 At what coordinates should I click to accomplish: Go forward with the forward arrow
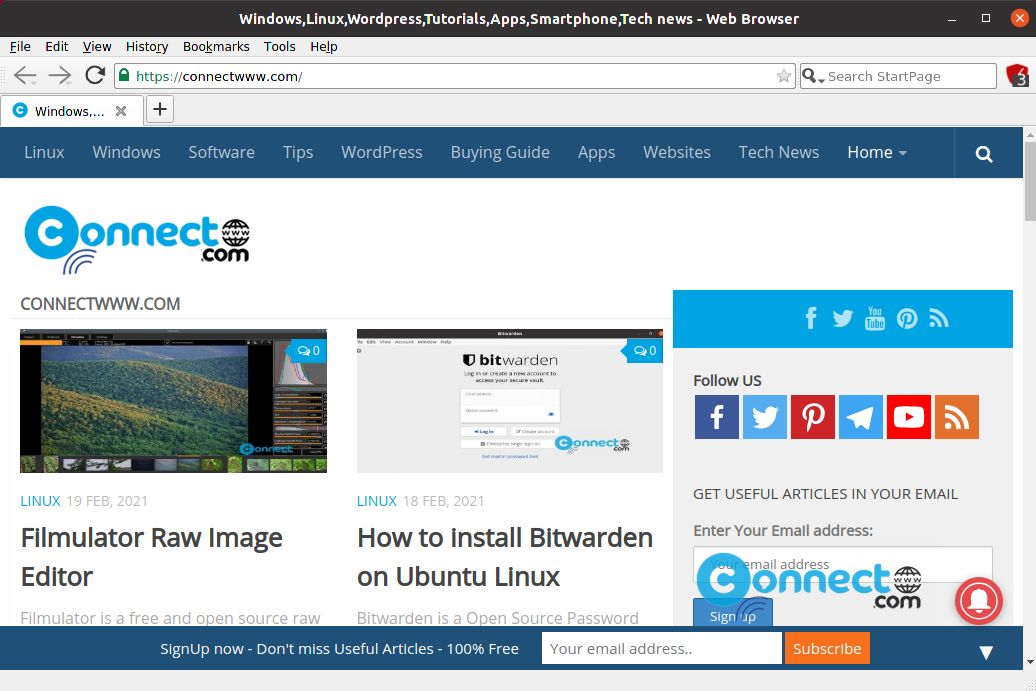point(60,76)
